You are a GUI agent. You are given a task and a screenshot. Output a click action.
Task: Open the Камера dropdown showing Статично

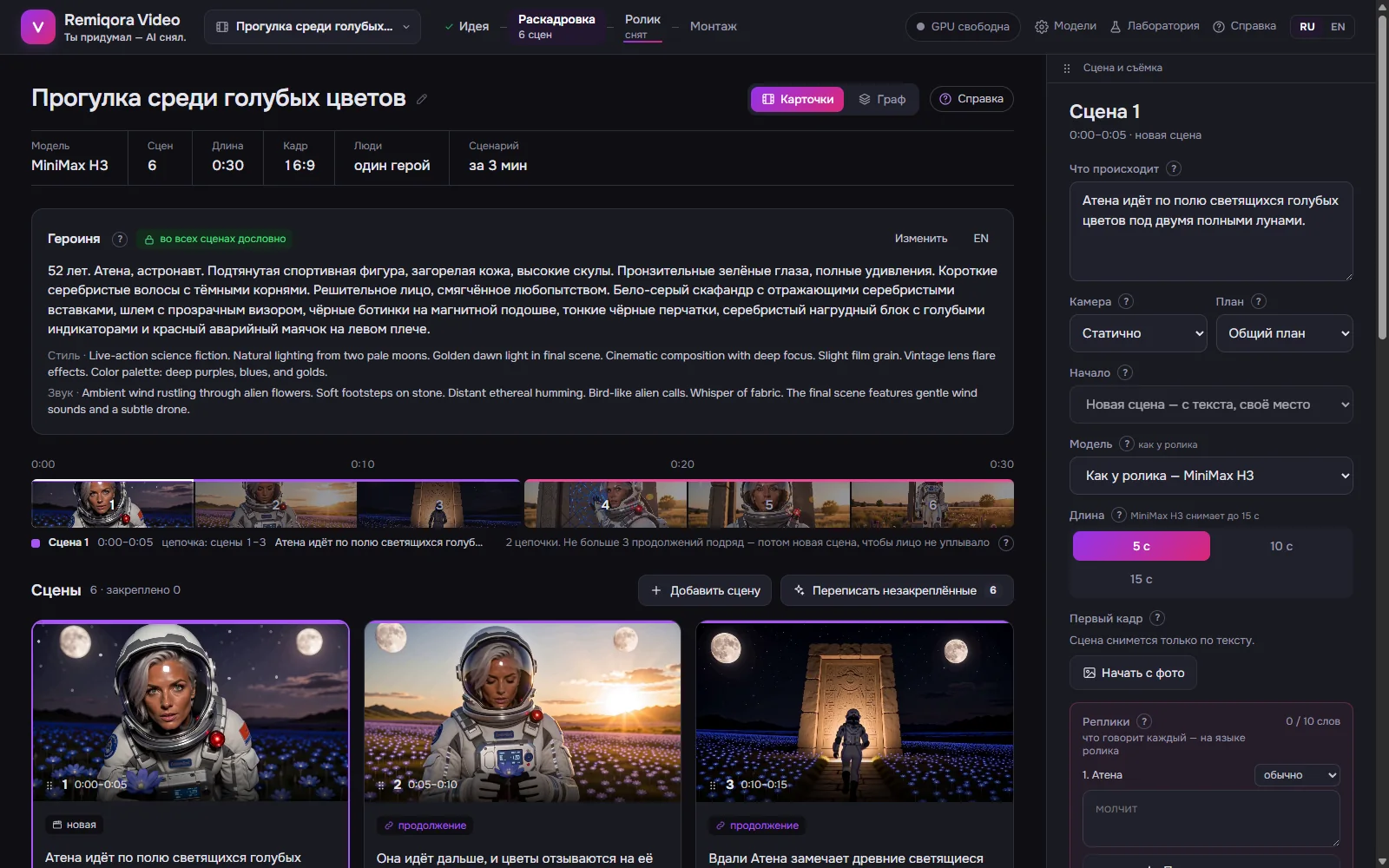click(1138, 333)
